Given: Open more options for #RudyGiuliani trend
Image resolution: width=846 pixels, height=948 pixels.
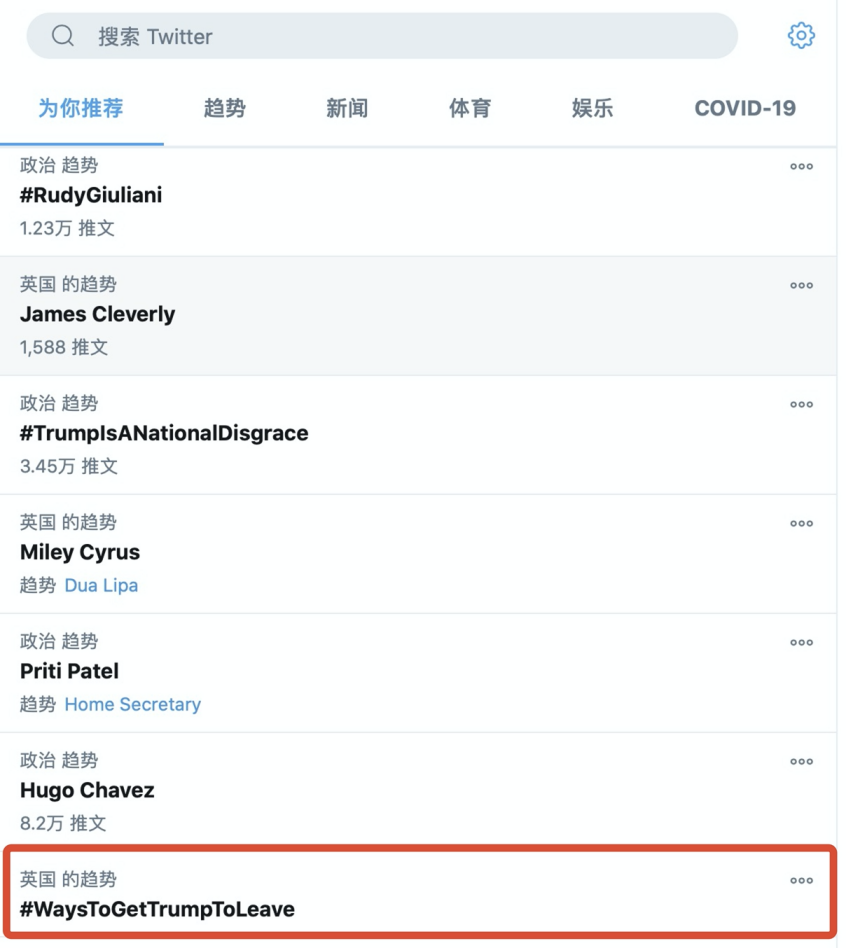Looking at the screenshot, I should (801, 167).
